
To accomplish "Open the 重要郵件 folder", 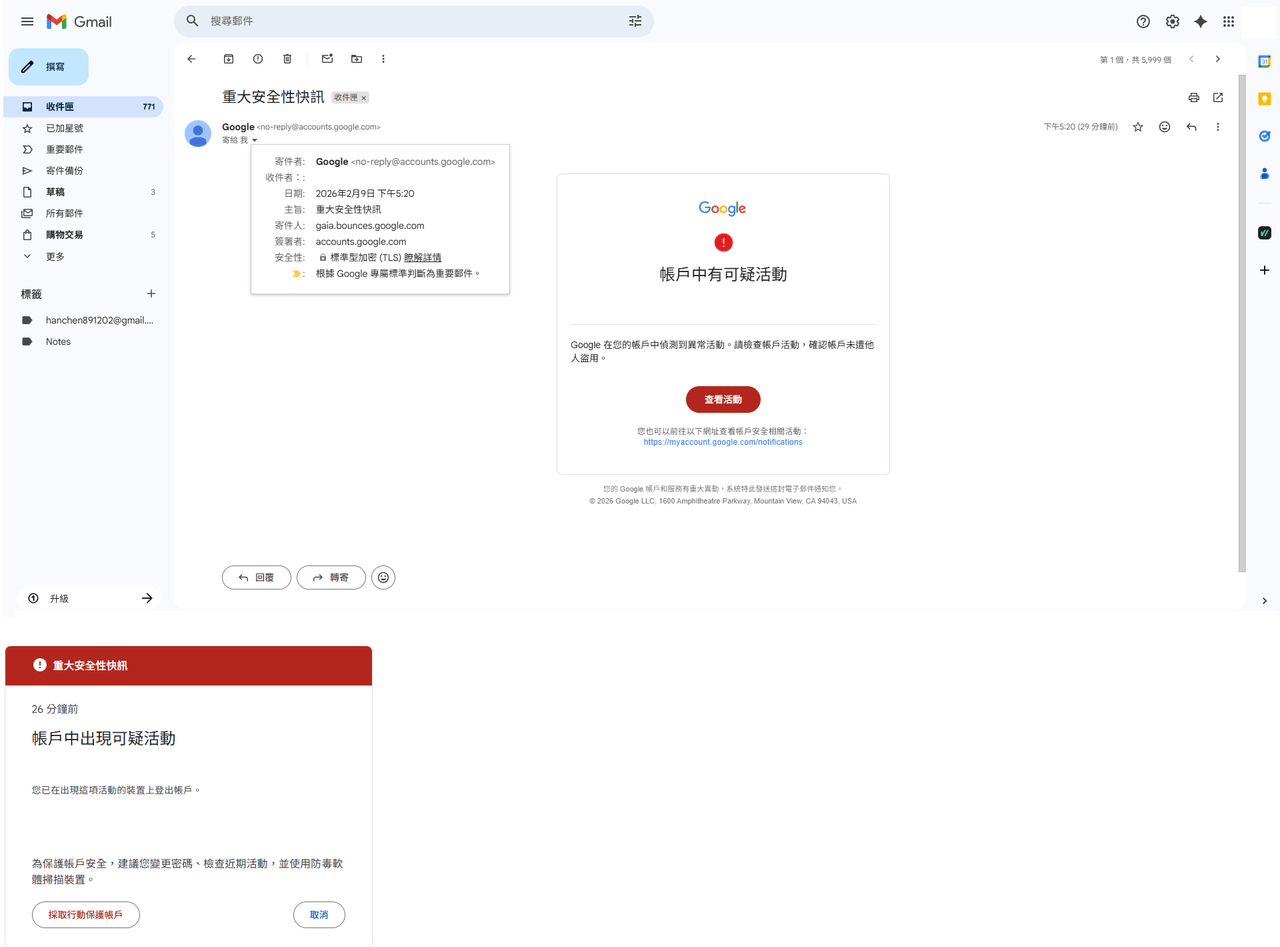I will (x=83, y=149).
